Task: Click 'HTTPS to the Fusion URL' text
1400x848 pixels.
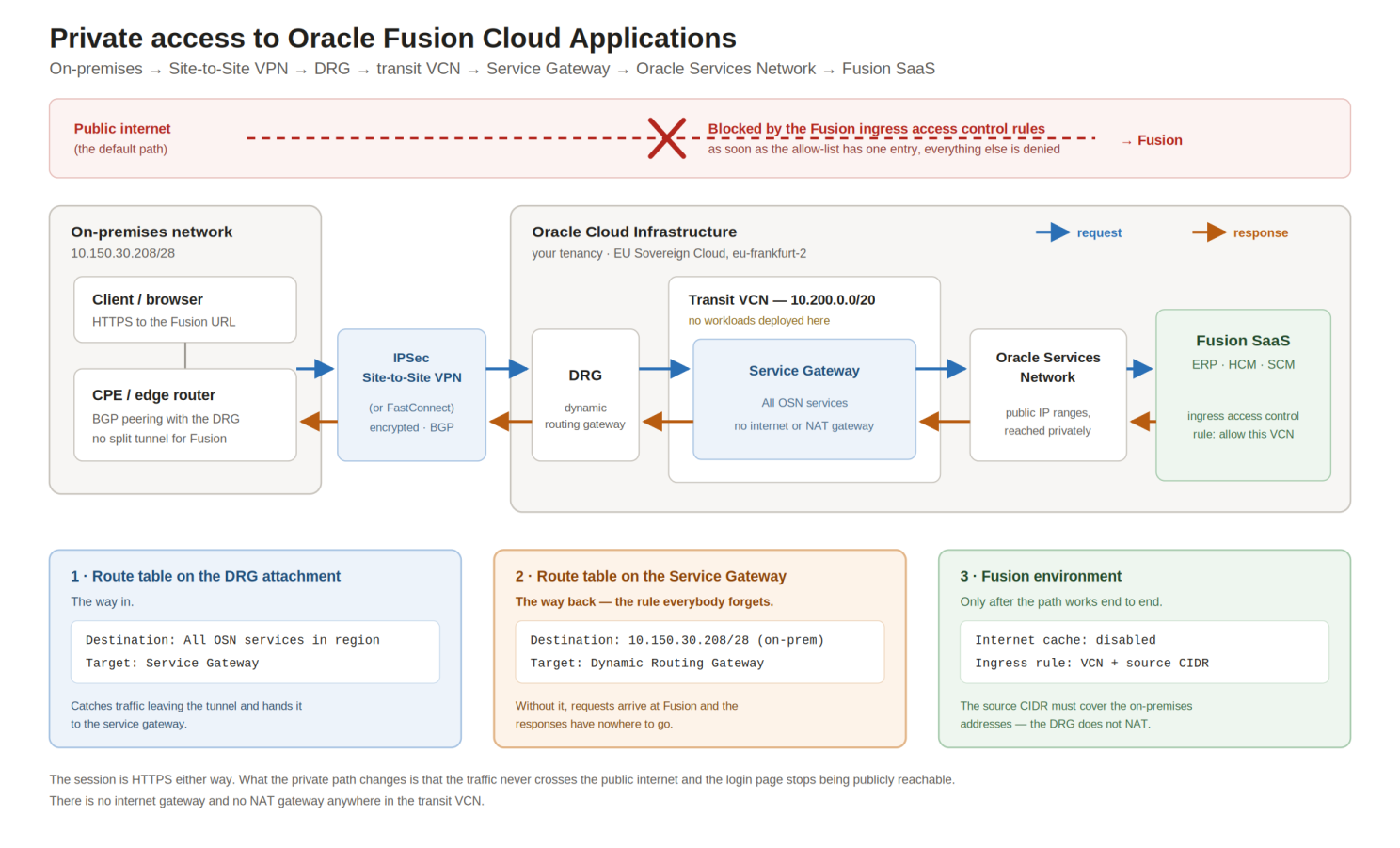Action: point(164,322)
